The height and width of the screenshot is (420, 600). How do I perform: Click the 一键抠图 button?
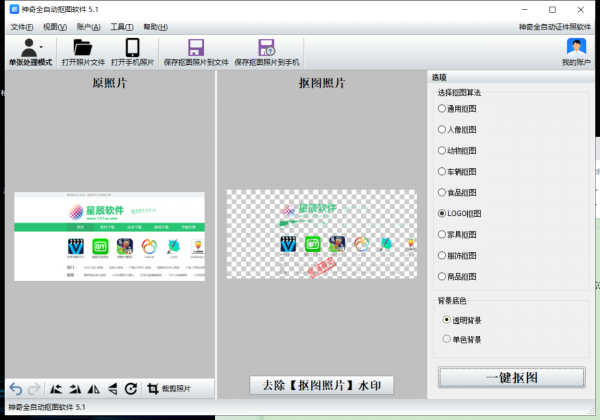click(512, 378)
